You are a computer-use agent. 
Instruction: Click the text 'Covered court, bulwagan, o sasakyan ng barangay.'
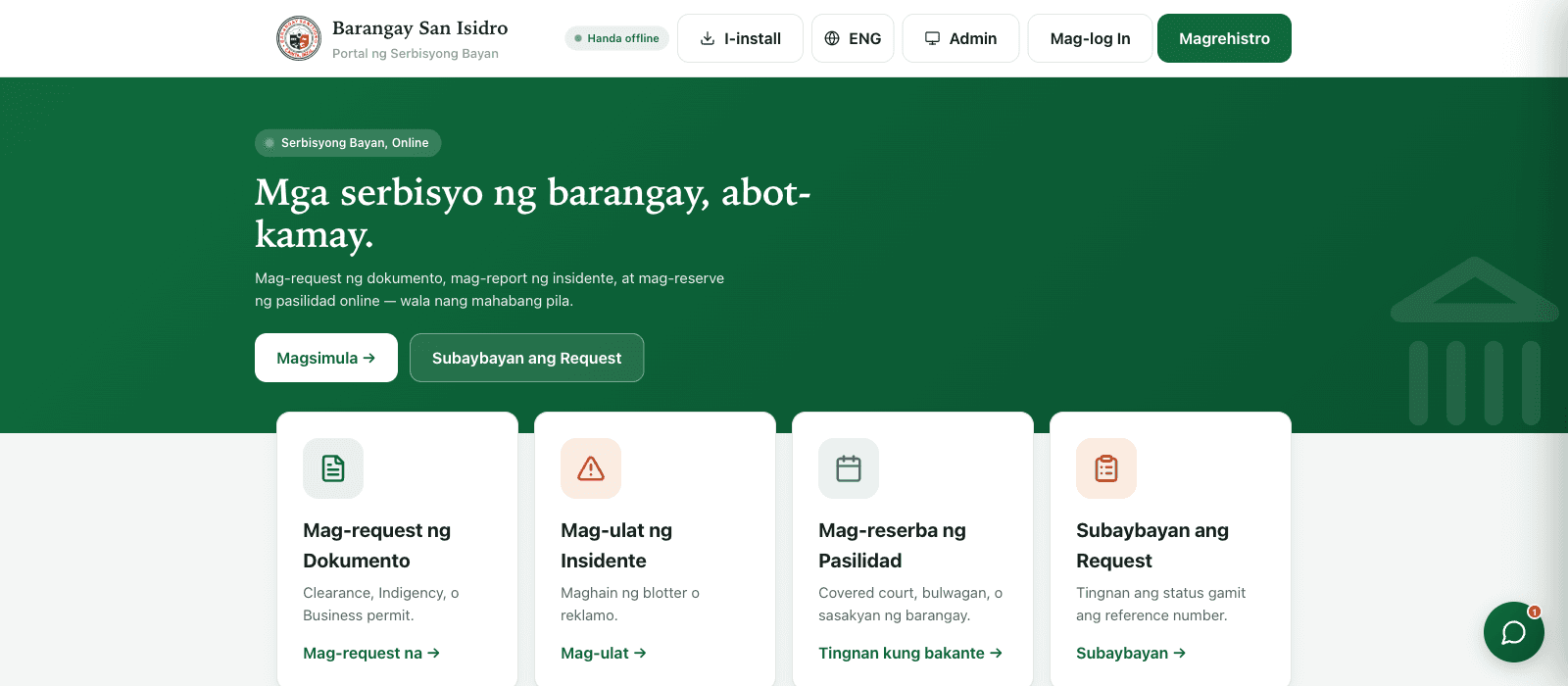pyautogui.click(x=910, y=604)
